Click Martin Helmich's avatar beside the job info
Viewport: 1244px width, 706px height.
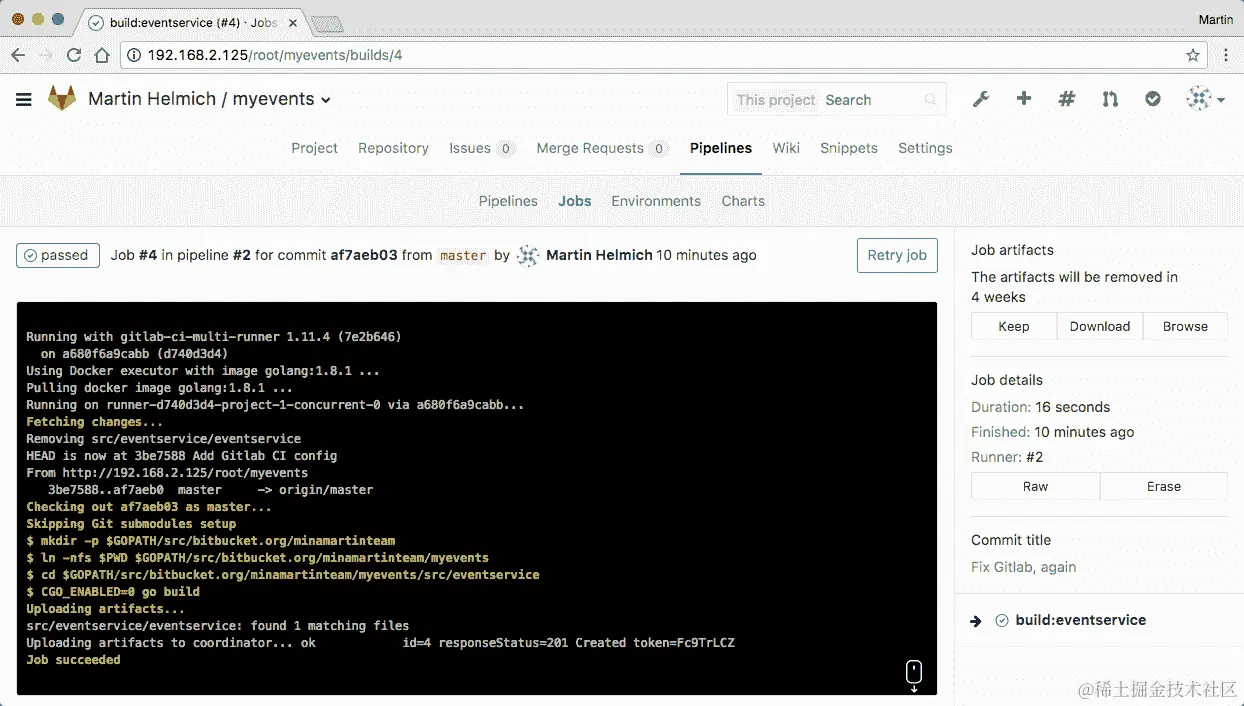[x=528, y=256]
